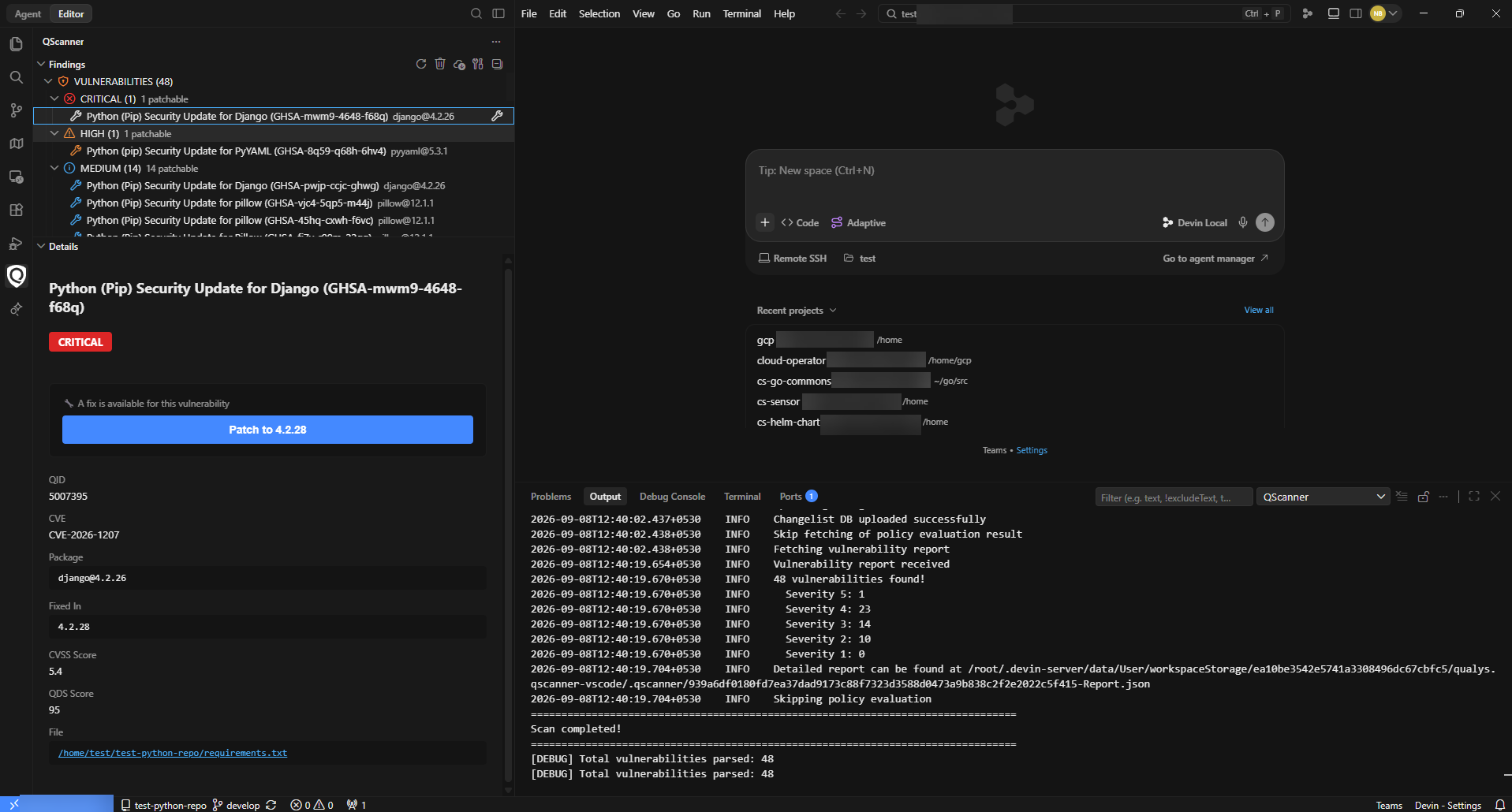Click the output filter input field

pos(1174,497)
